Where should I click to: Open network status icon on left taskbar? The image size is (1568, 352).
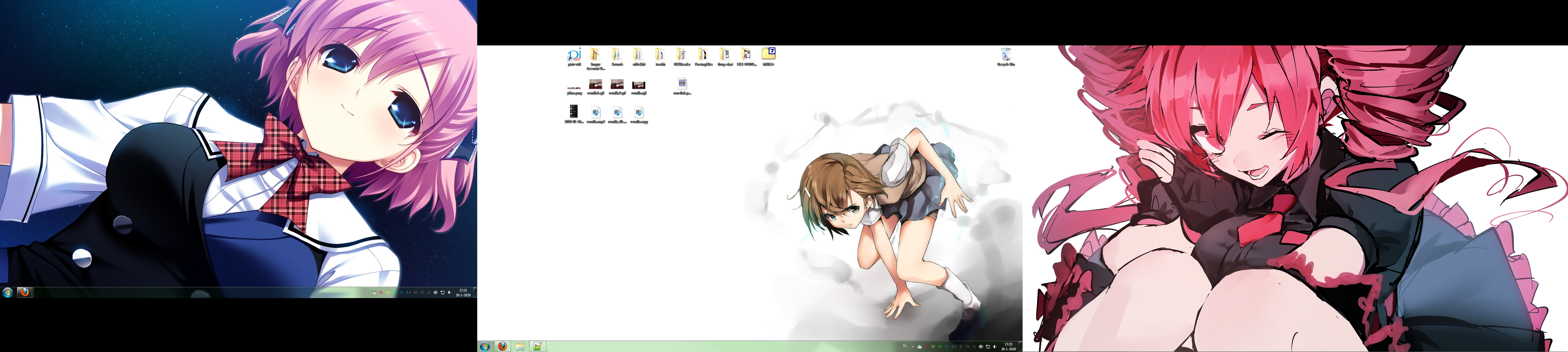(x=443, y=292)
